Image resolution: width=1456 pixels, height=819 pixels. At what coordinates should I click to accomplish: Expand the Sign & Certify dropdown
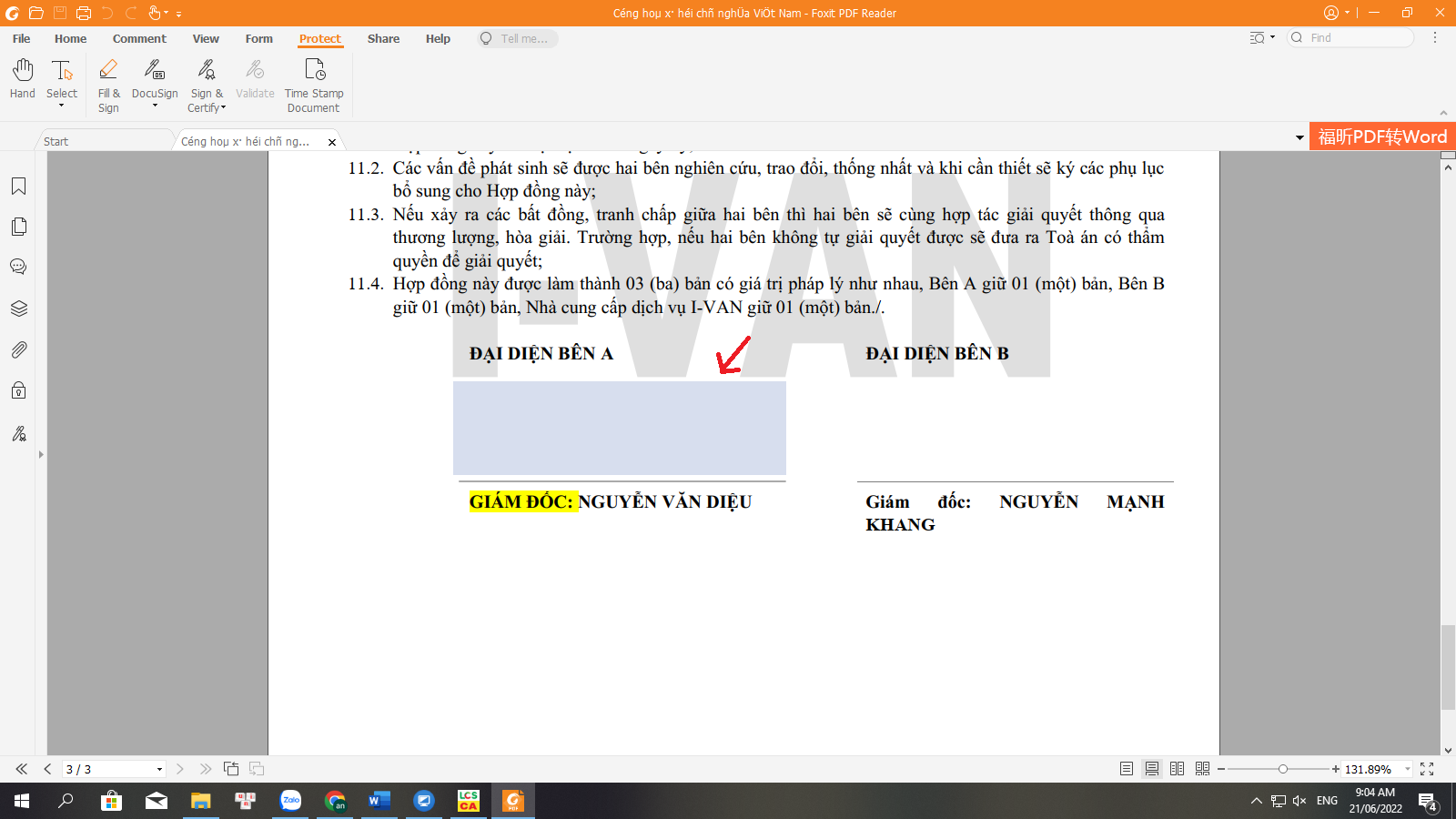coord(207,100)
